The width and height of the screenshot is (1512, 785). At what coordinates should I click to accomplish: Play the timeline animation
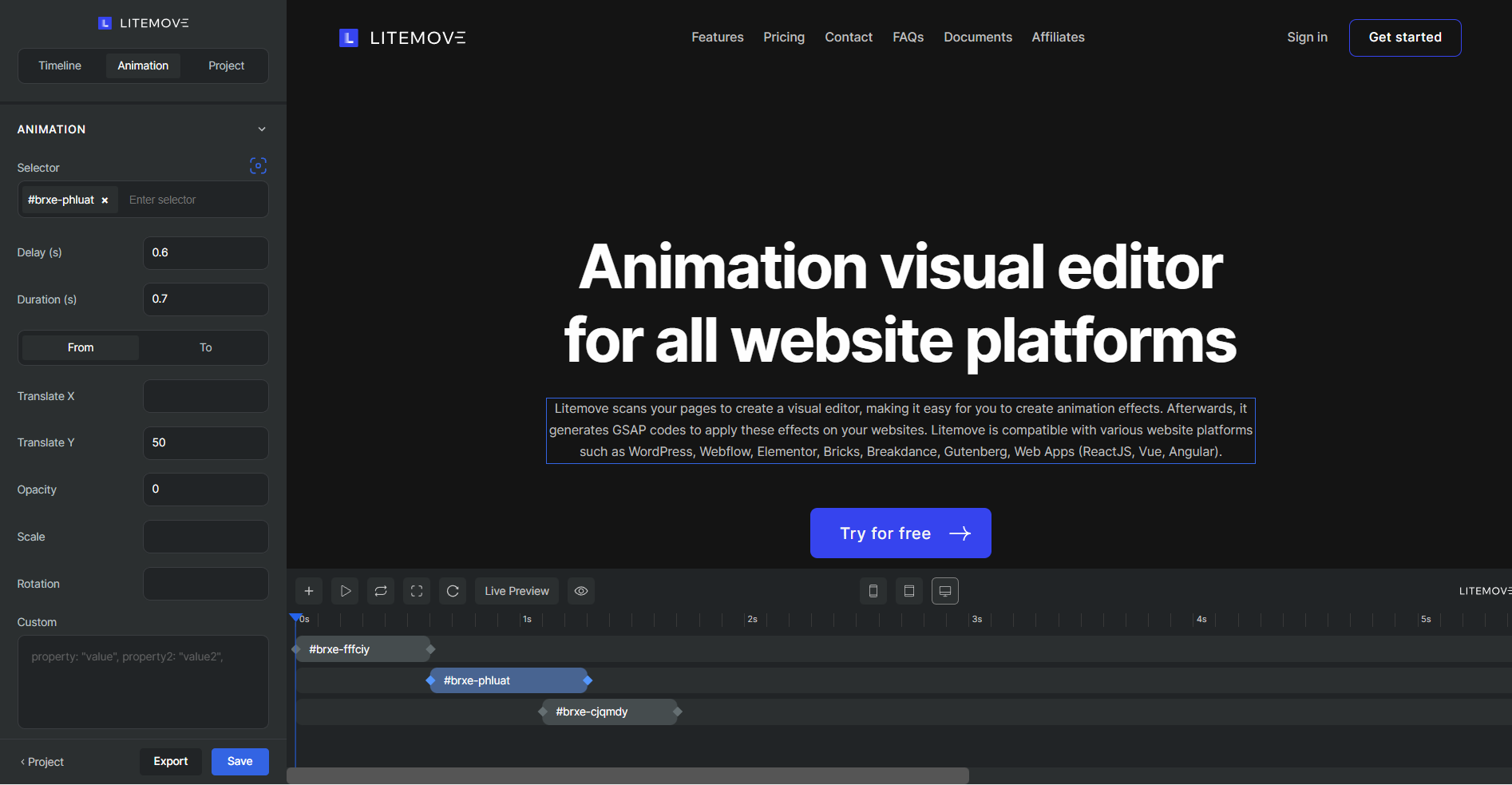tap(345, 591)
